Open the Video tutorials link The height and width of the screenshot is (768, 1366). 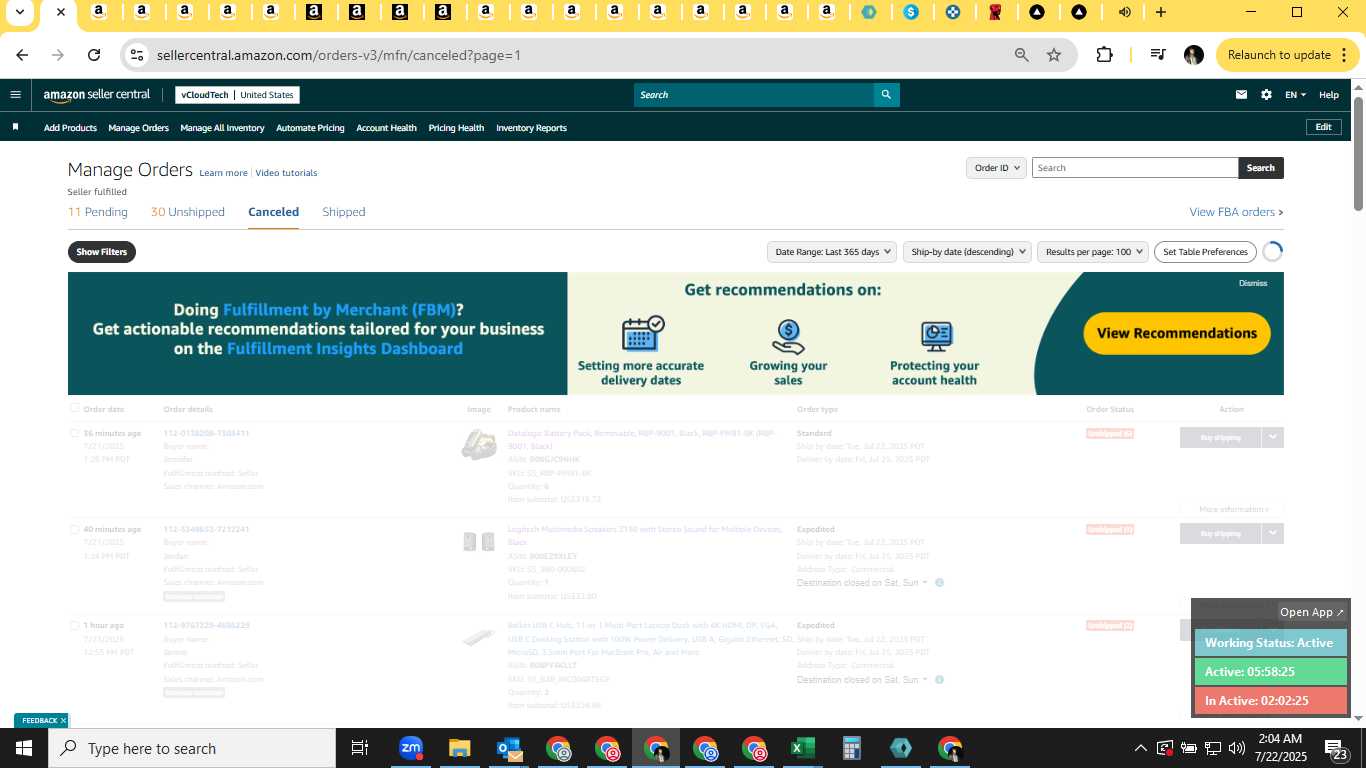pyautogui.click(x=286, y=173)
